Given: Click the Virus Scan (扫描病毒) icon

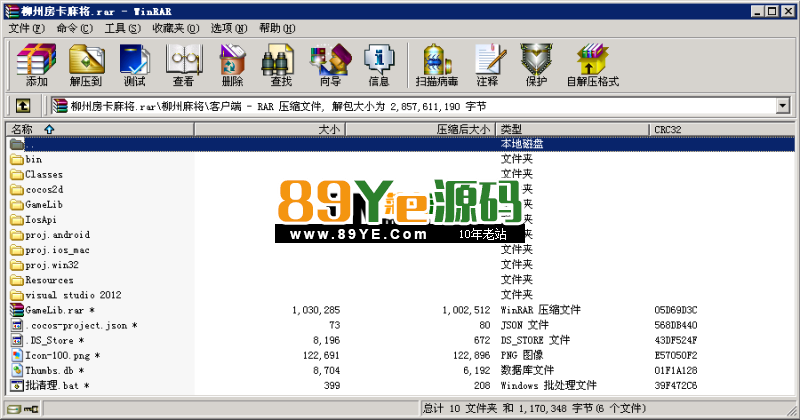Looking at the screenshot, I should pos(437,65).
